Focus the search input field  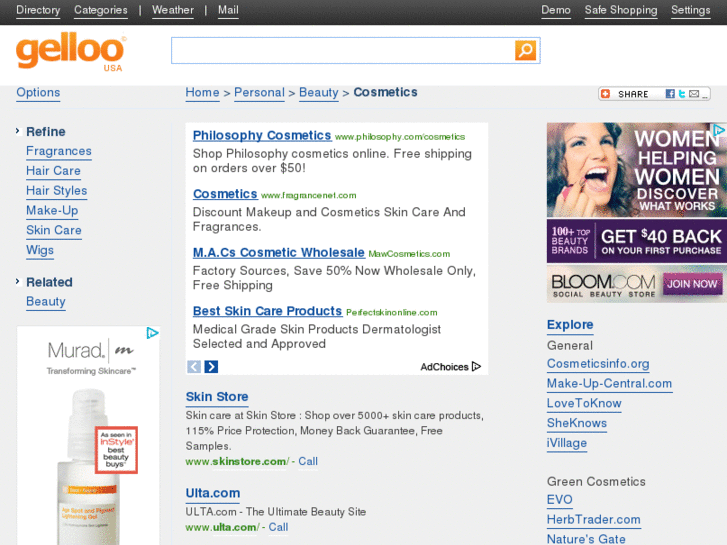[343, 50]
